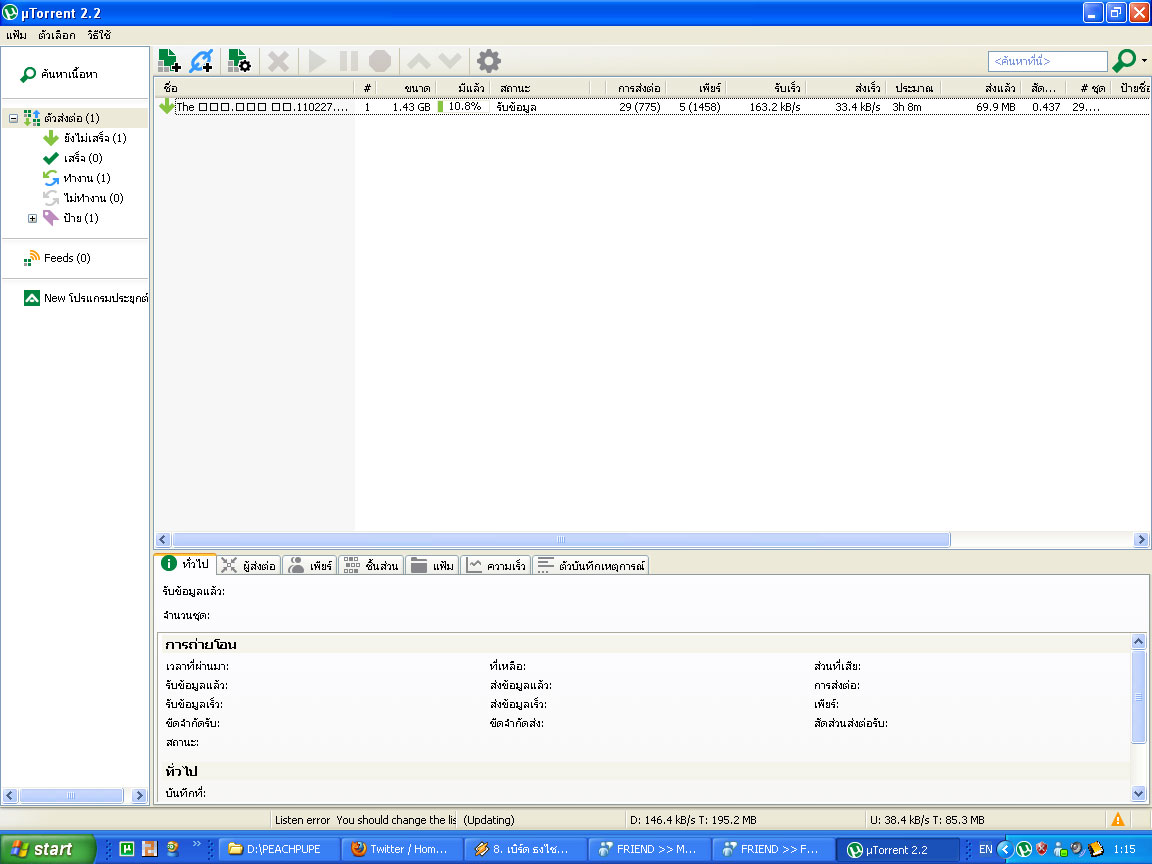The width and height of the screenshot is (1152, 864).
Task: Click the orange warning icon in status bar
Action: 1117,819
